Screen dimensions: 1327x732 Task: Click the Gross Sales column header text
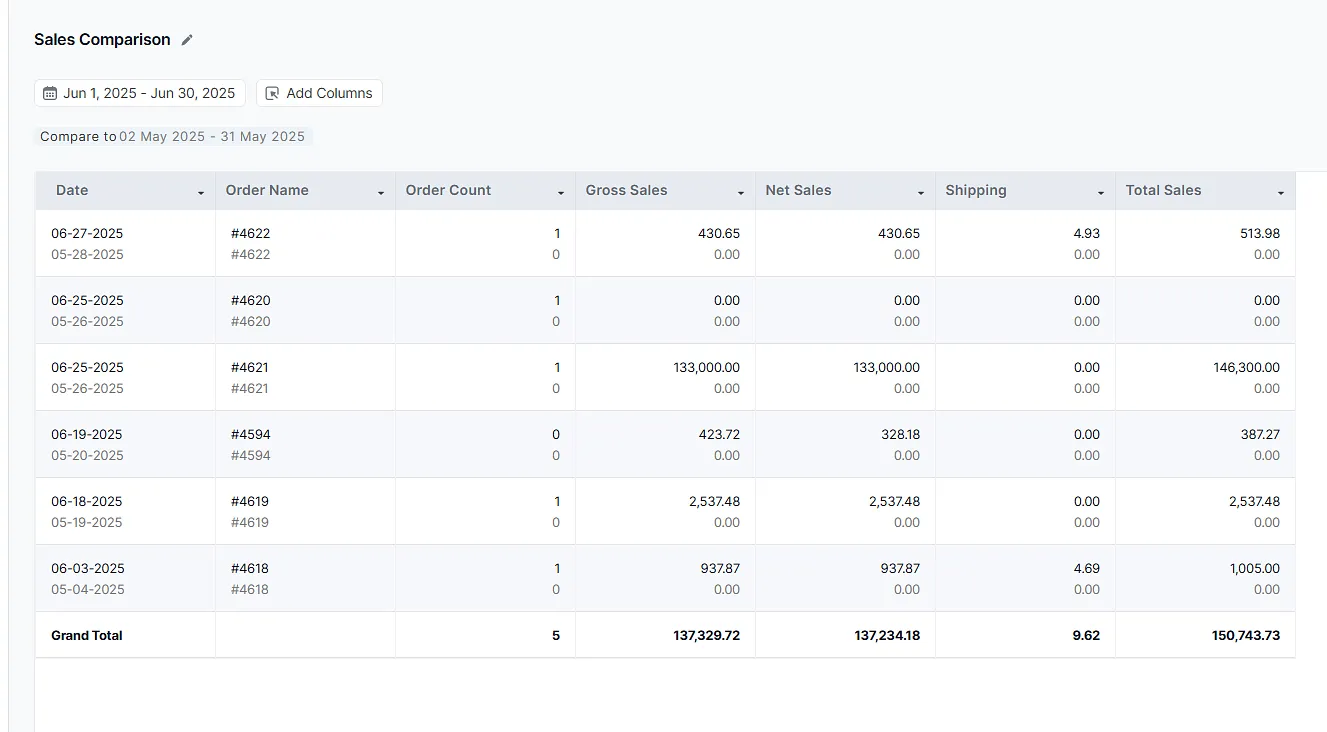626,190
